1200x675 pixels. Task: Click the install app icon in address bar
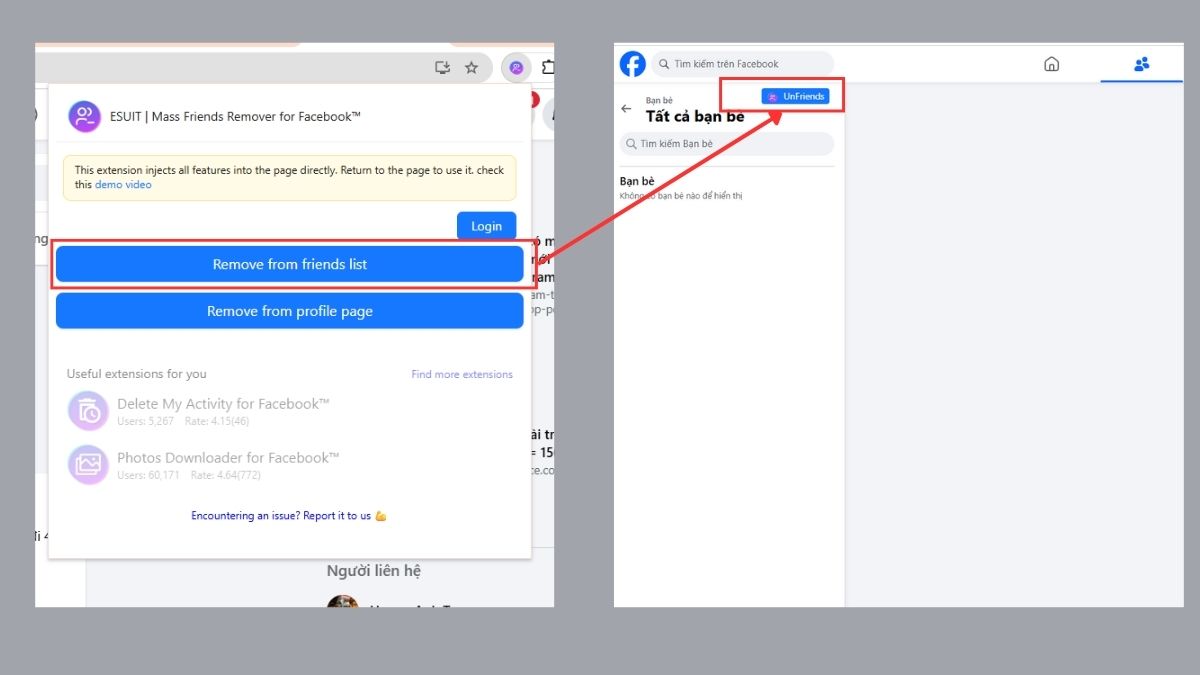click(x=443, y=67)
